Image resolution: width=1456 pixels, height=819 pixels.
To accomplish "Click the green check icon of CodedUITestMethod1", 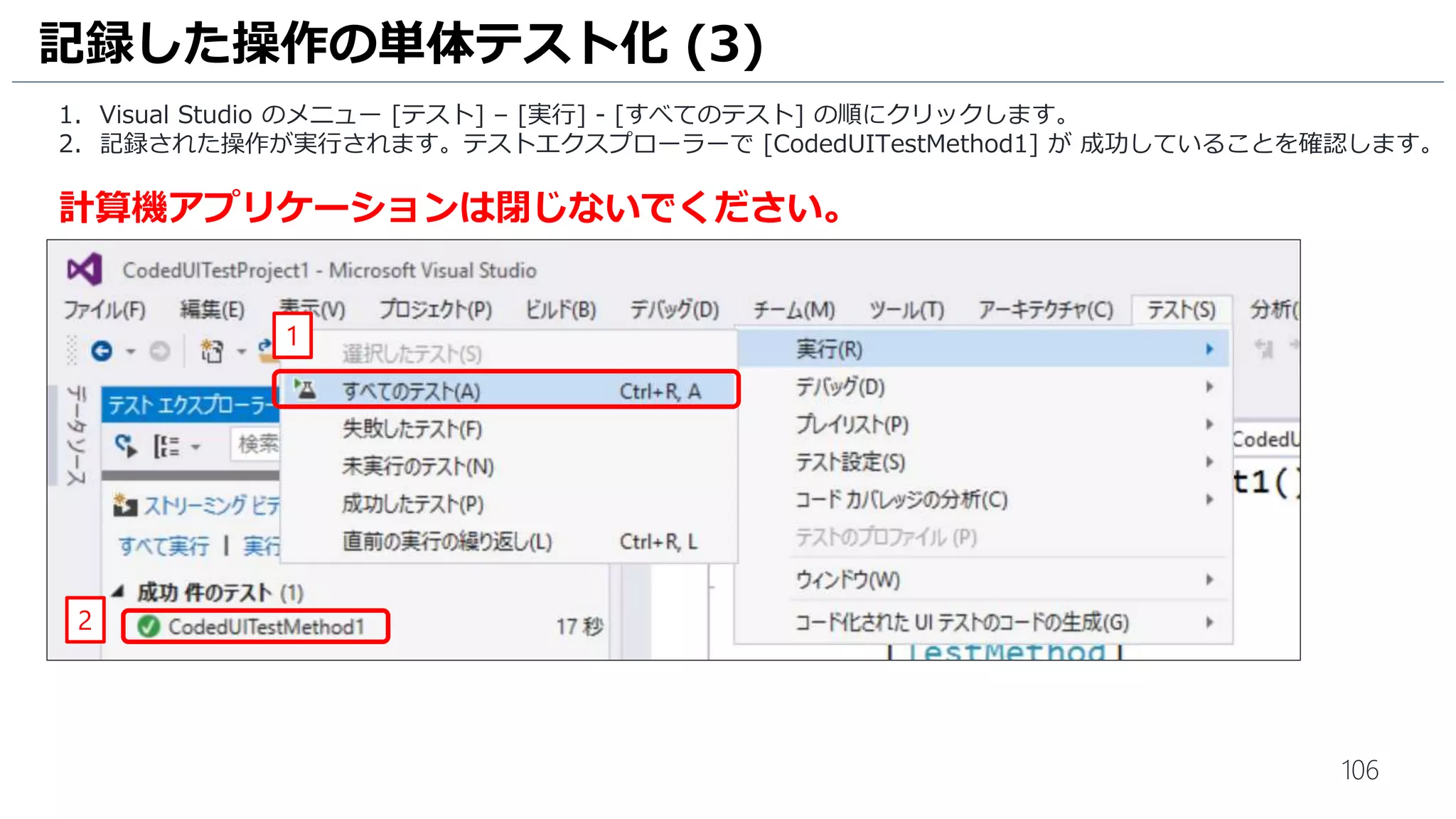I will click(149, 626).
